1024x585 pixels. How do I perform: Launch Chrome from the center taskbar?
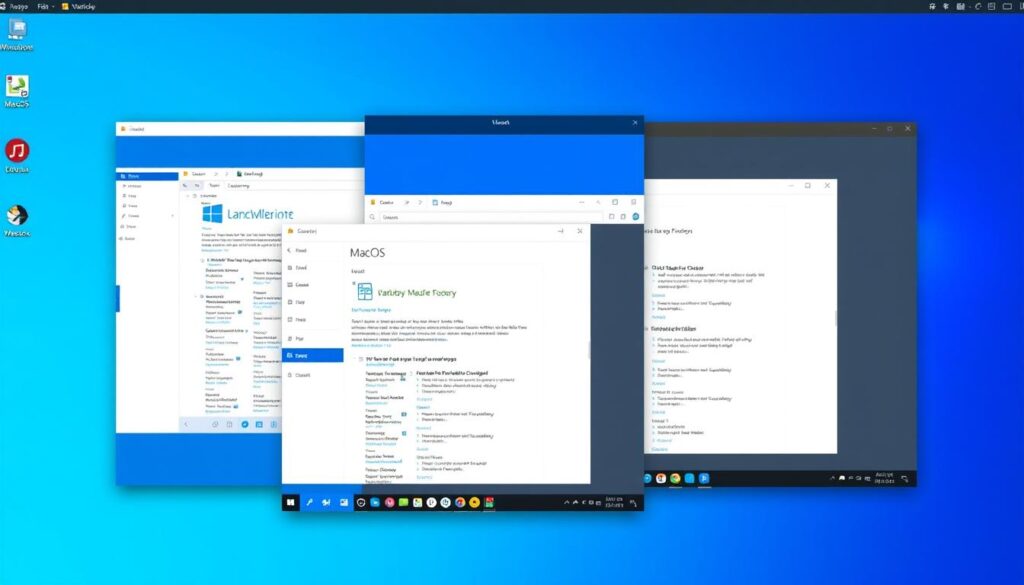coord(460,502)
